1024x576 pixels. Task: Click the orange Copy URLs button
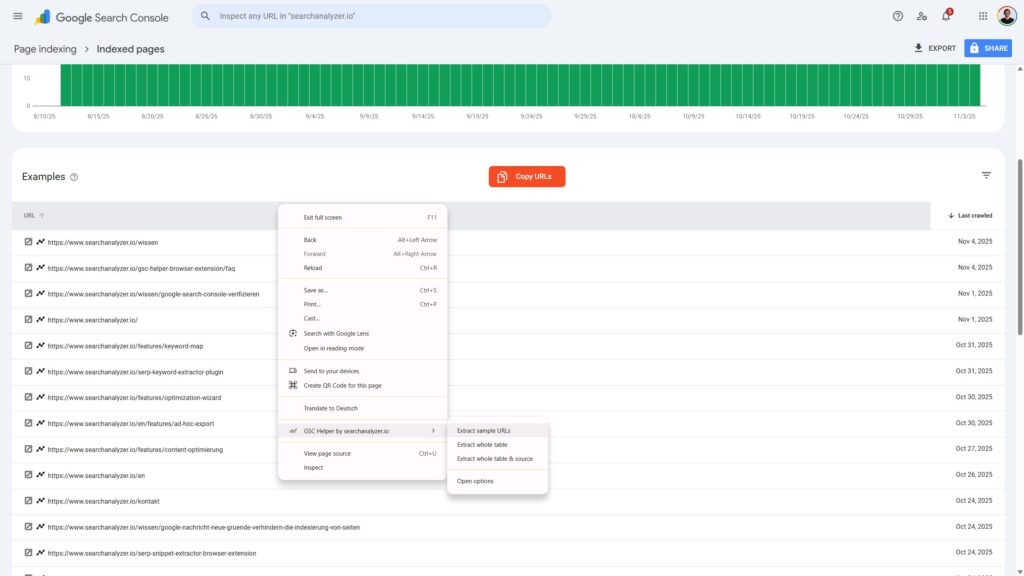click(527, 177)
